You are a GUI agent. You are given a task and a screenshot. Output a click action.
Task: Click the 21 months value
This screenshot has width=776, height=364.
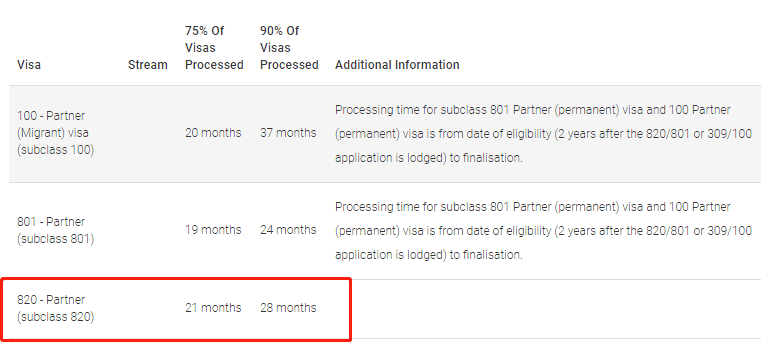click(x=213, y=308)
